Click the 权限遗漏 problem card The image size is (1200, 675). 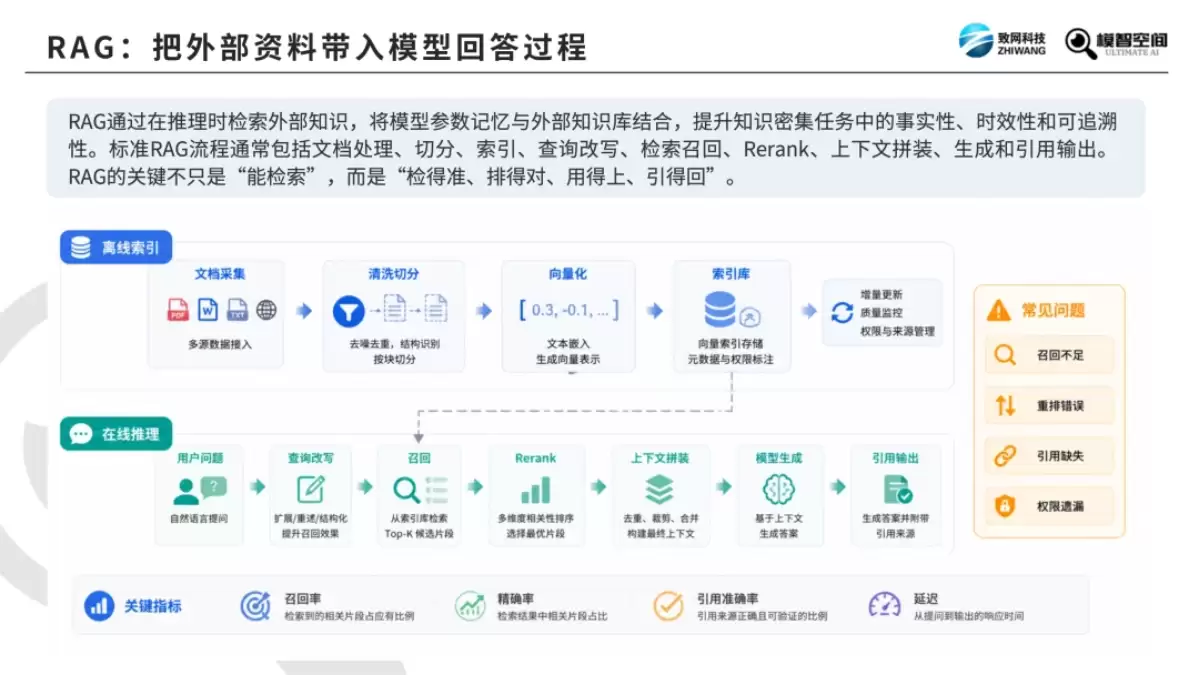(x=1050, y=506)
